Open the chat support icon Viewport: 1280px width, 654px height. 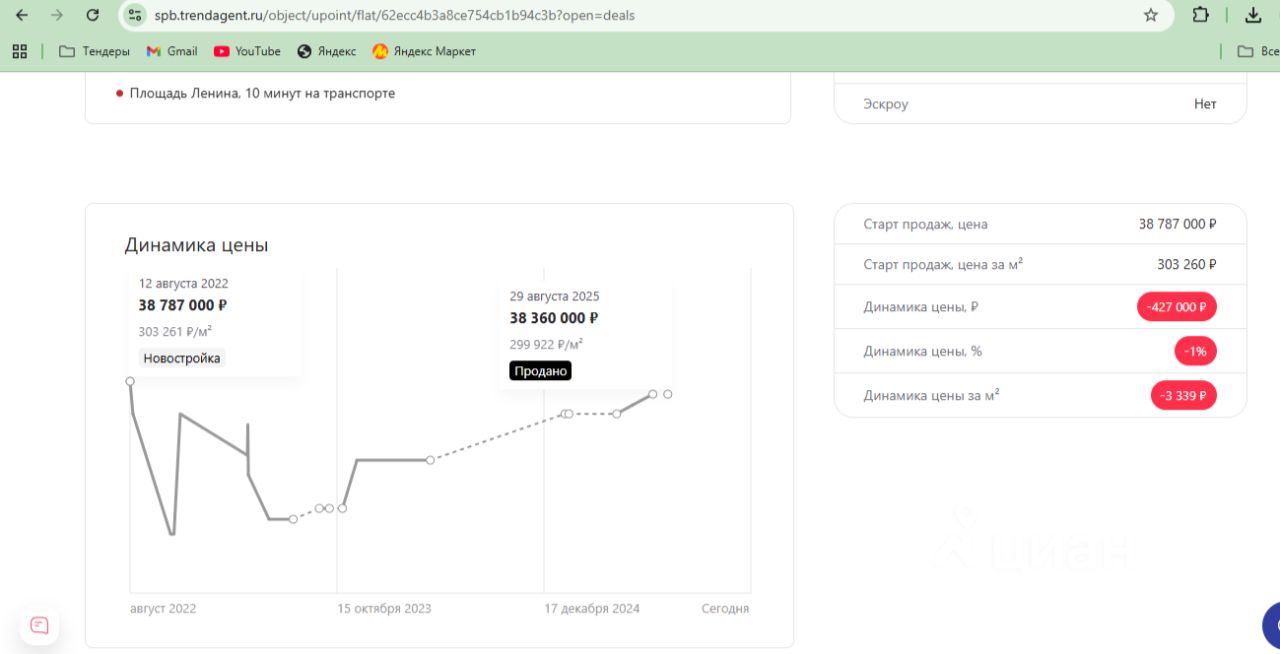(39, 625)
